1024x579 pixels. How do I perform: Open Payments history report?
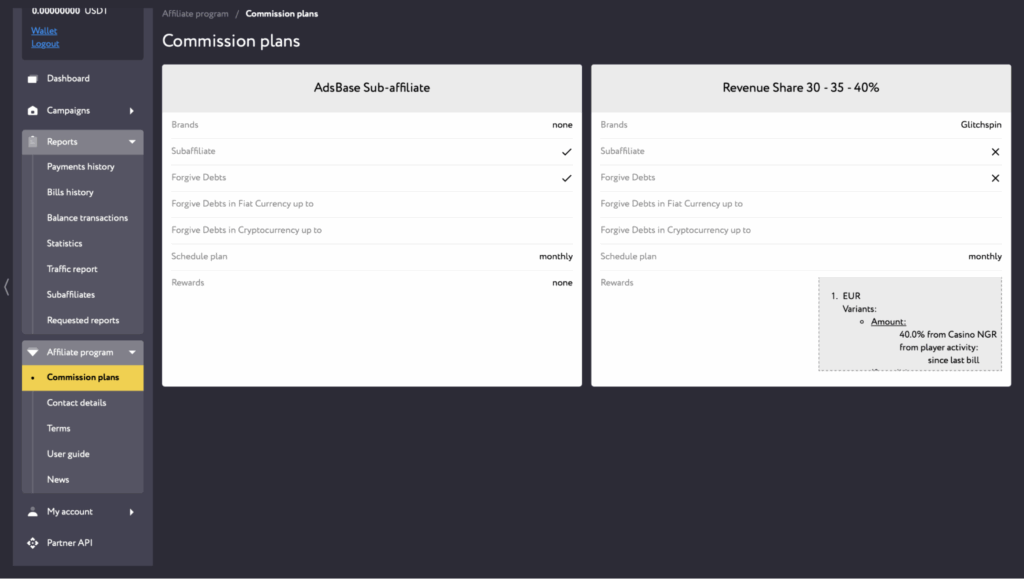click(x=81, y=167)
